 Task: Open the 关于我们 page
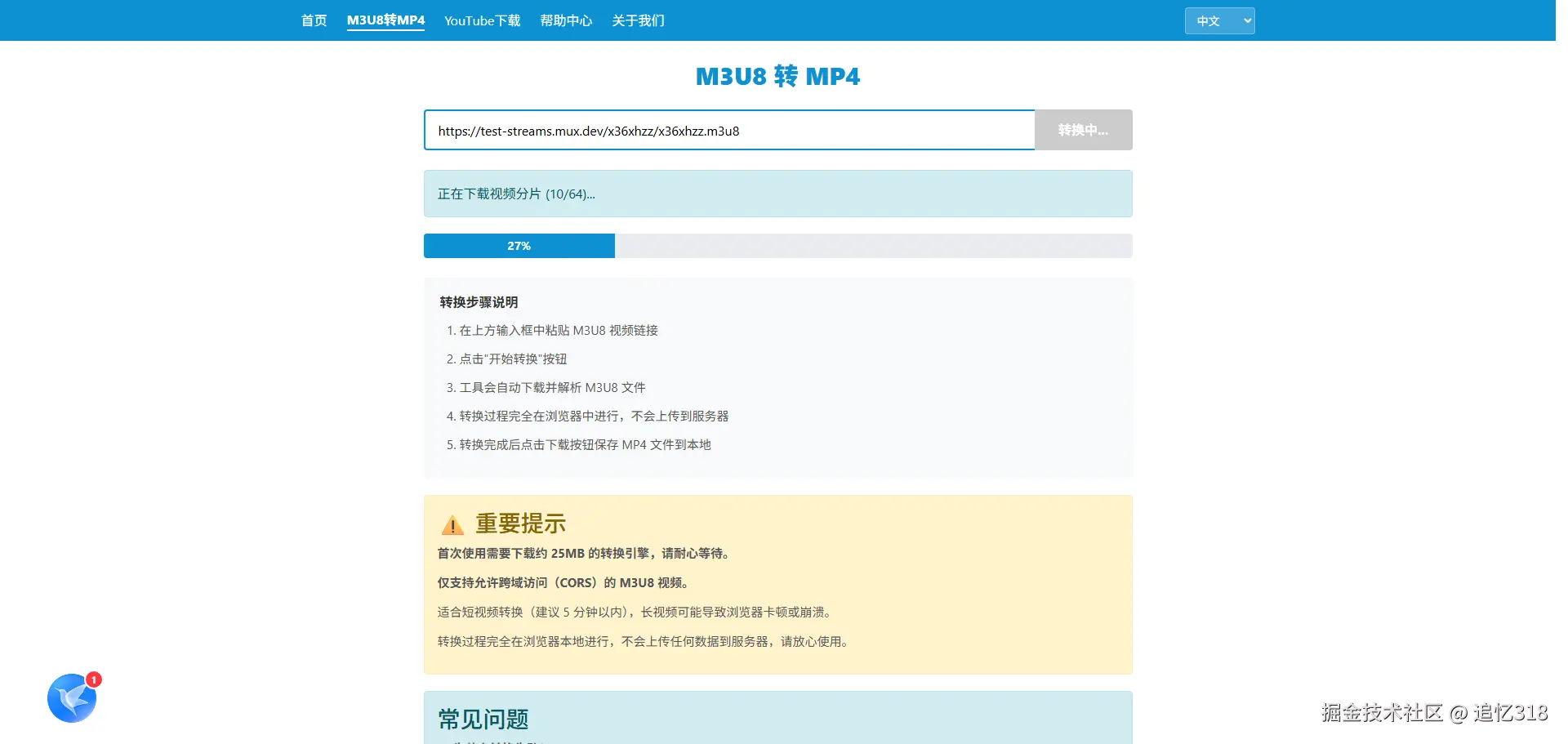pos(639,20)
